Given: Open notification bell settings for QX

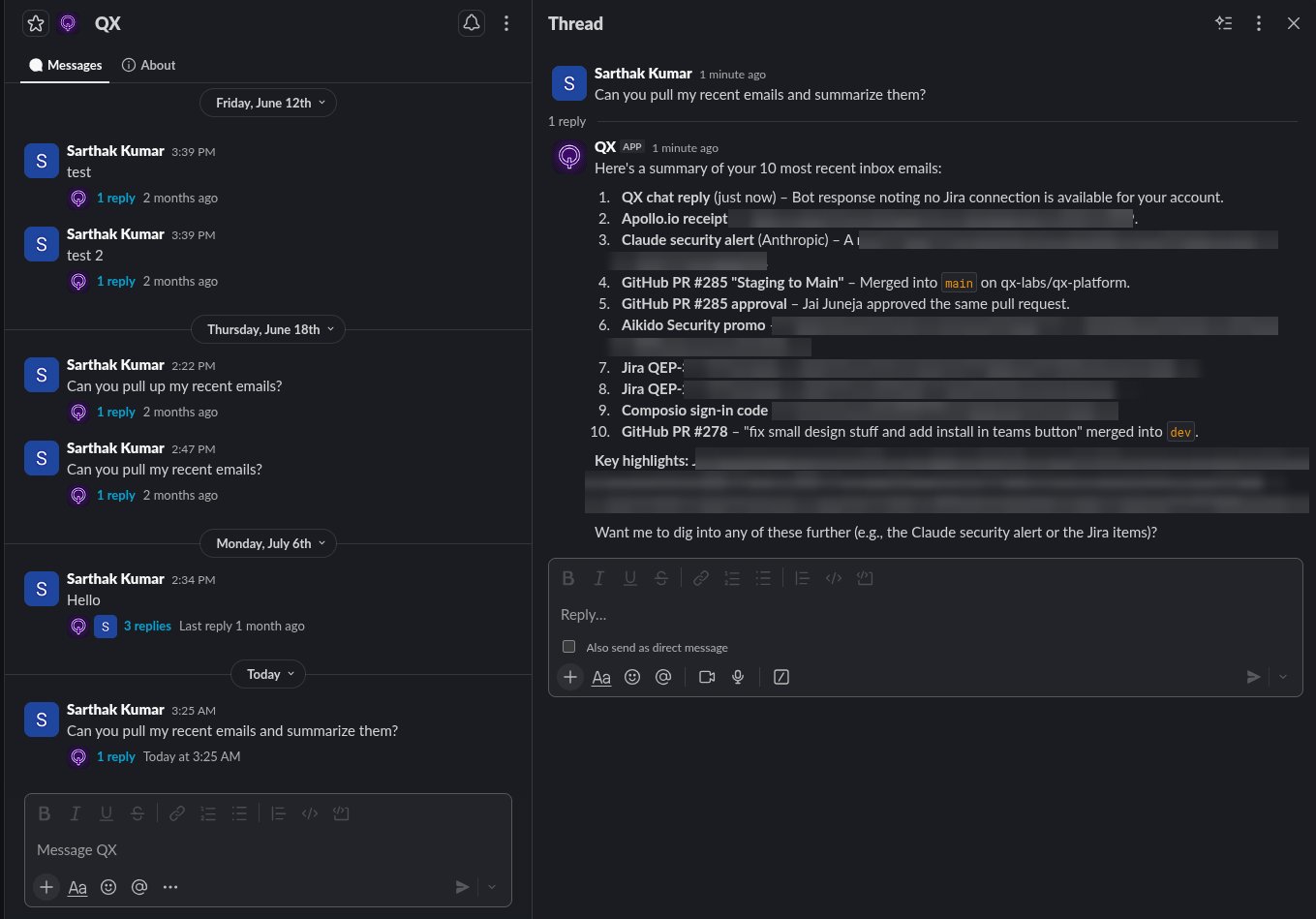Looking at the screenshot, I should coord(472,23).
